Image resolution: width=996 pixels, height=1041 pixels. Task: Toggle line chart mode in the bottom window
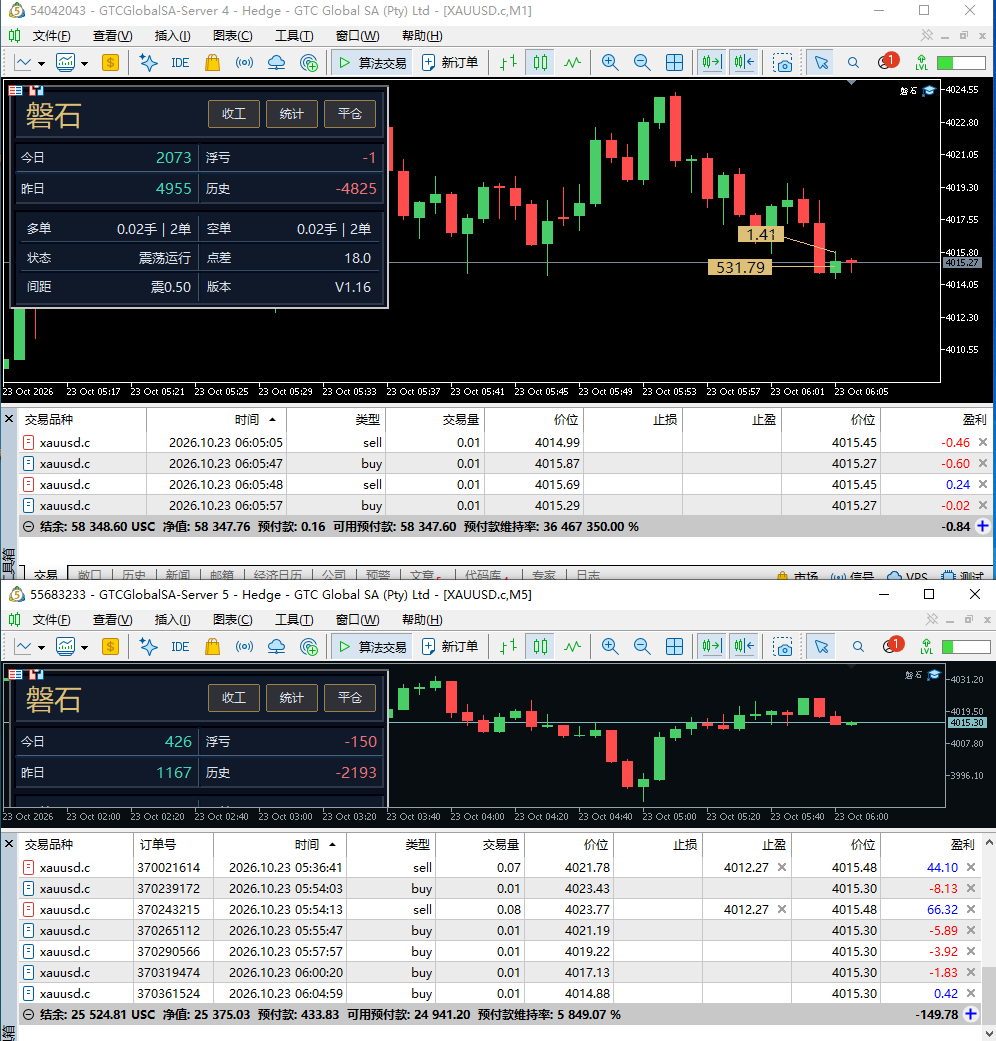tap(572, 647)
